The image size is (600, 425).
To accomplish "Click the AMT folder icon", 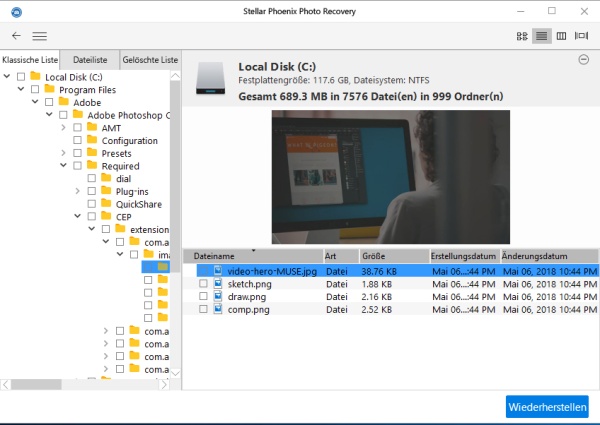I will click(x=92, y=127).
